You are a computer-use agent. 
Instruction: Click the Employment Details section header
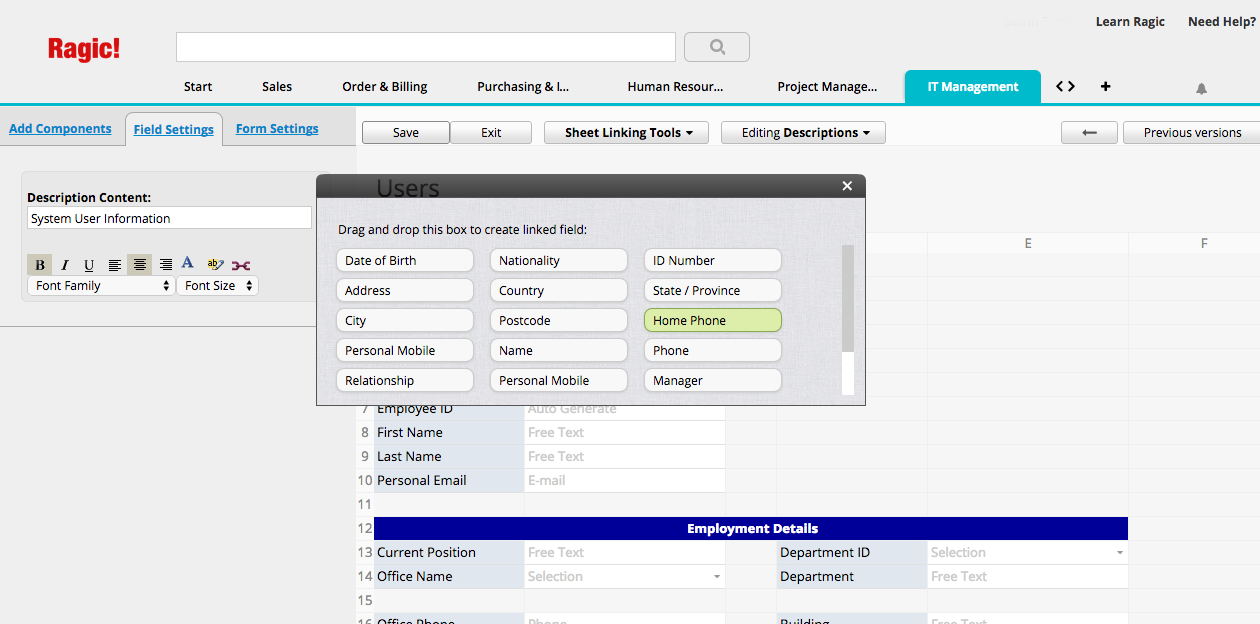[751, 529]
